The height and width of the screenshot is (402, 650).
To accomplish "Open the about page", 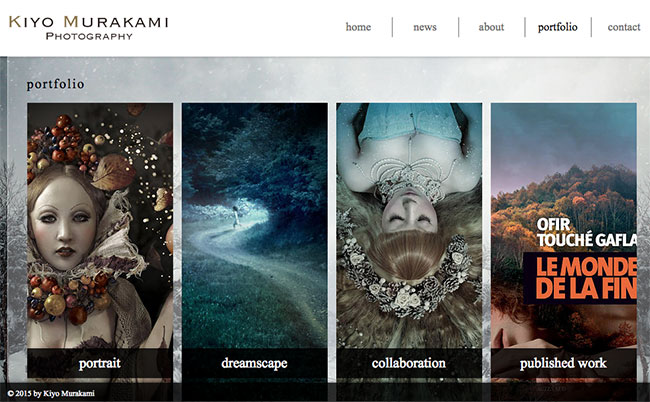I will 491,27.
